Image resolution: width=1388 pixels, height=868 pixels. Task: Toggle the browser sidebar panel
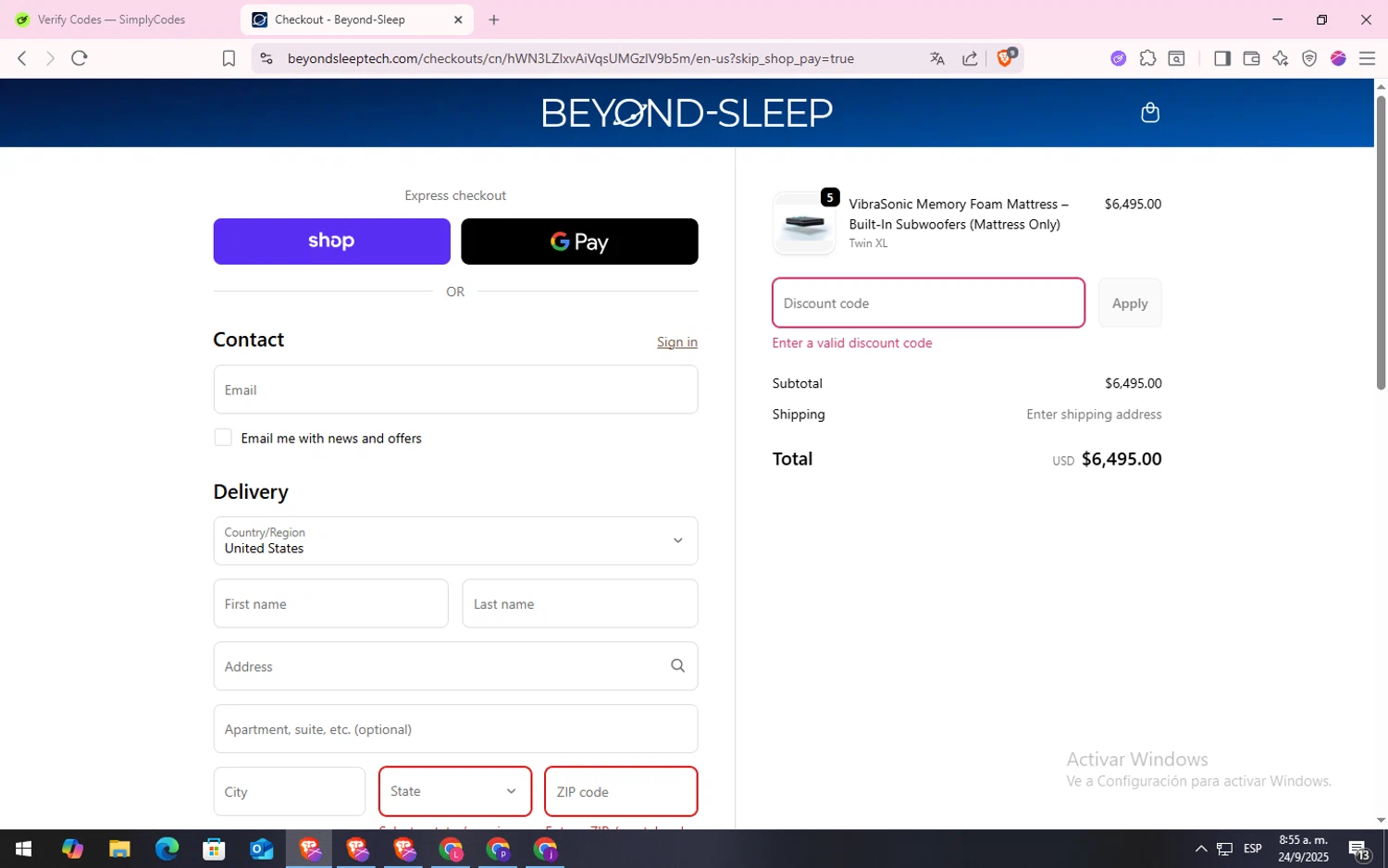[1221, 58]
